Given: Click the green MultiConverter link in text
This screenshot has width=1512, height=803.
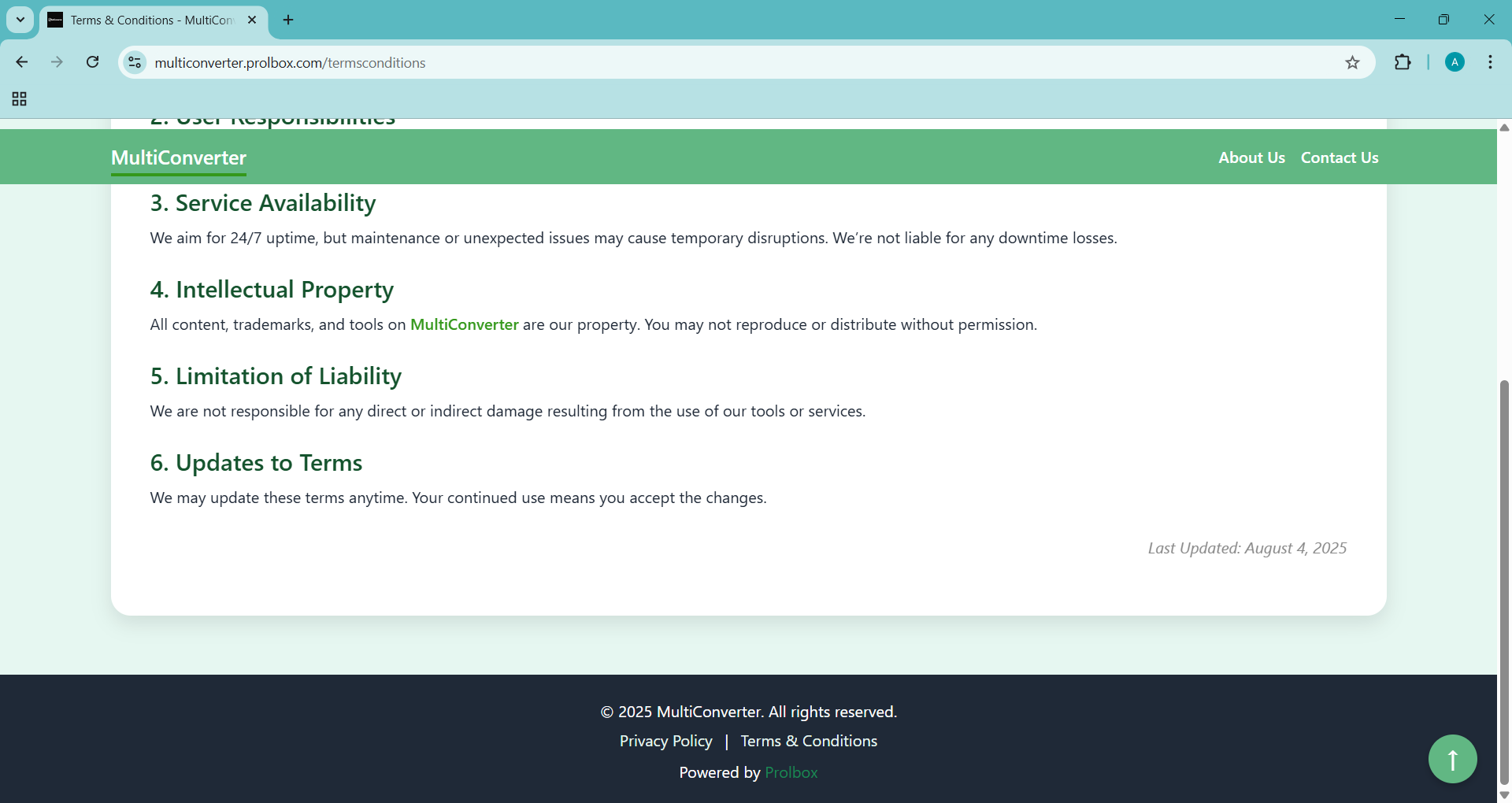Looking at the screenshot, I should tap(464, 324).
